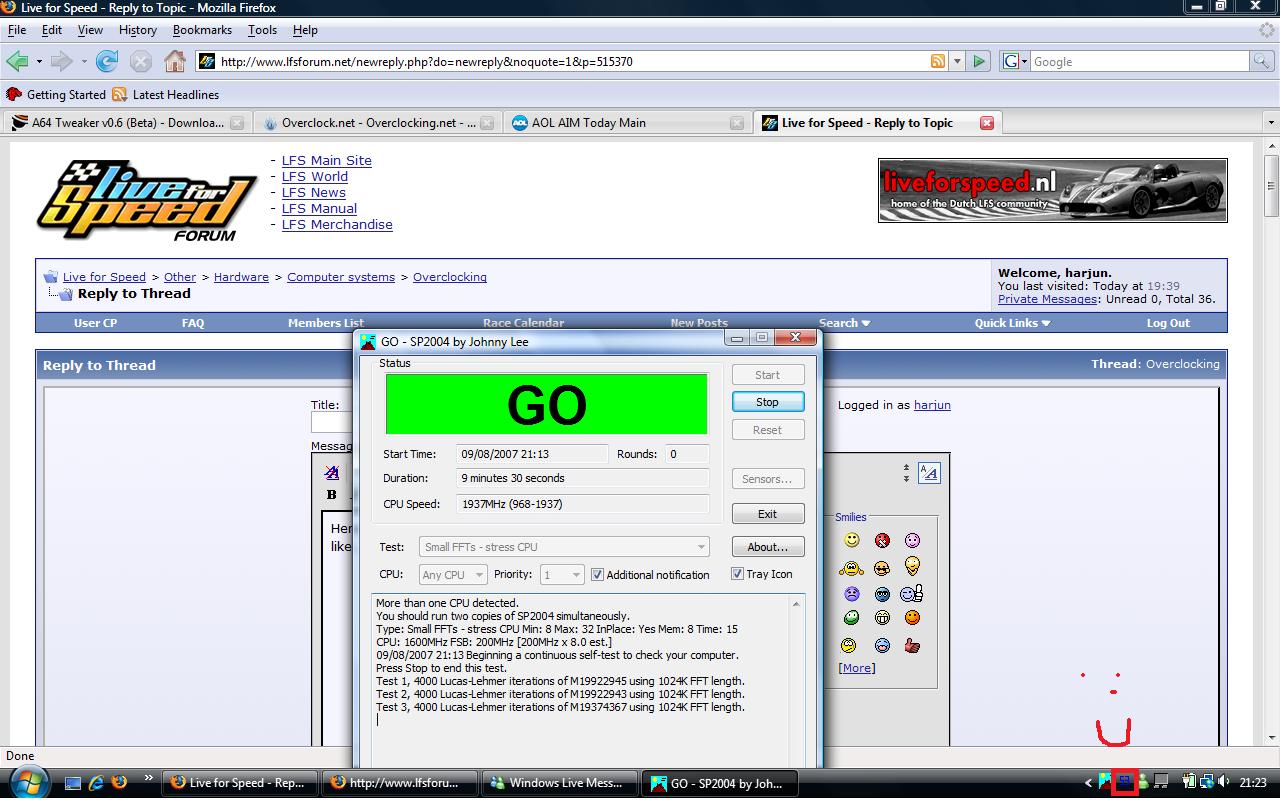Viewport: 1280px width, 800px height.
Task: Toggle the Additional notification checkbox
Action: coord(597,575)
